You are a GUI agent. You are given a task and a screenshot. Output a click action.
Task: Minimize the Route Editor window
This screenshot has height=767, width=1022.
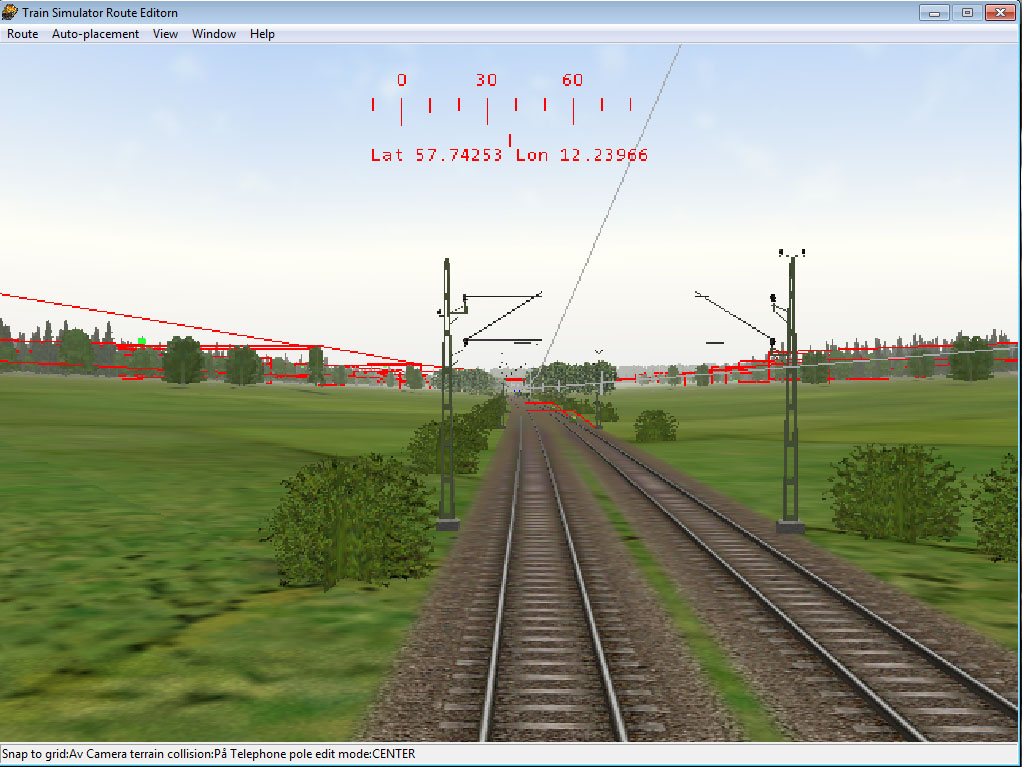(x=935, y=13)
